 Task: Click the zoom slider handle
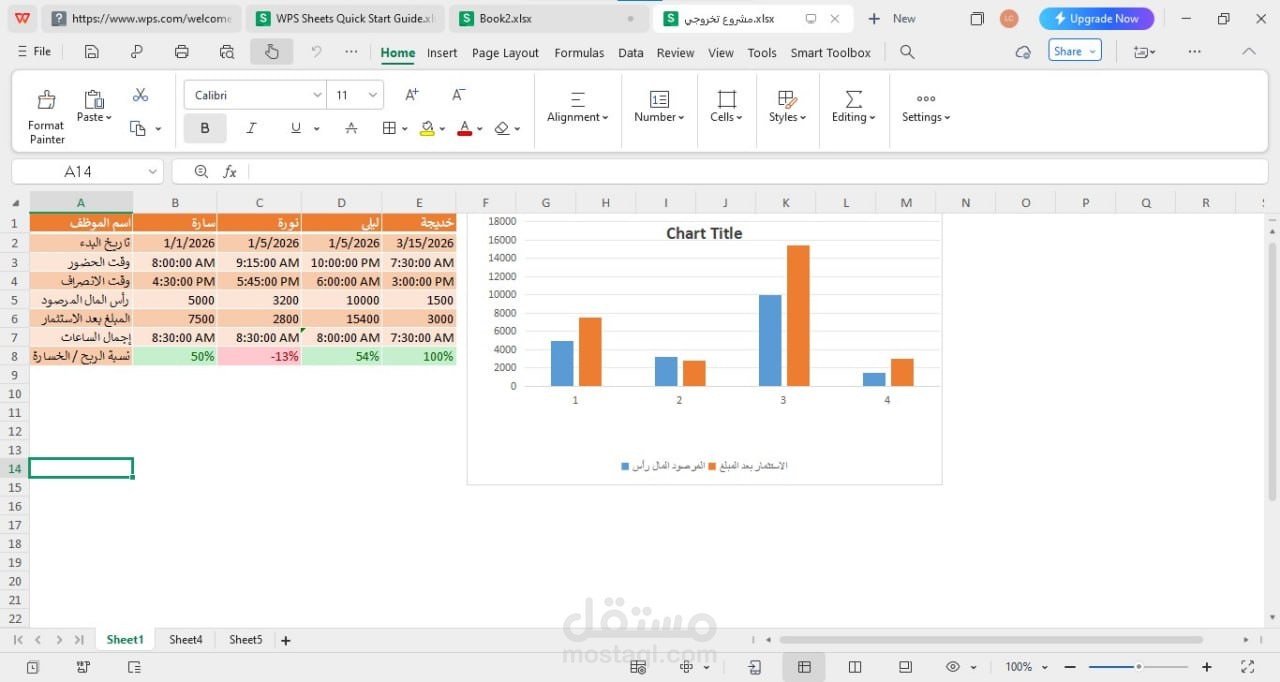pos(1138,667)
